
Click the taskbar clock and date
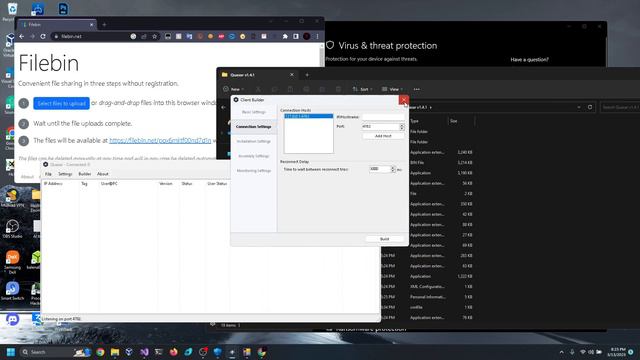pyautogui.click(x=617, y=352)
